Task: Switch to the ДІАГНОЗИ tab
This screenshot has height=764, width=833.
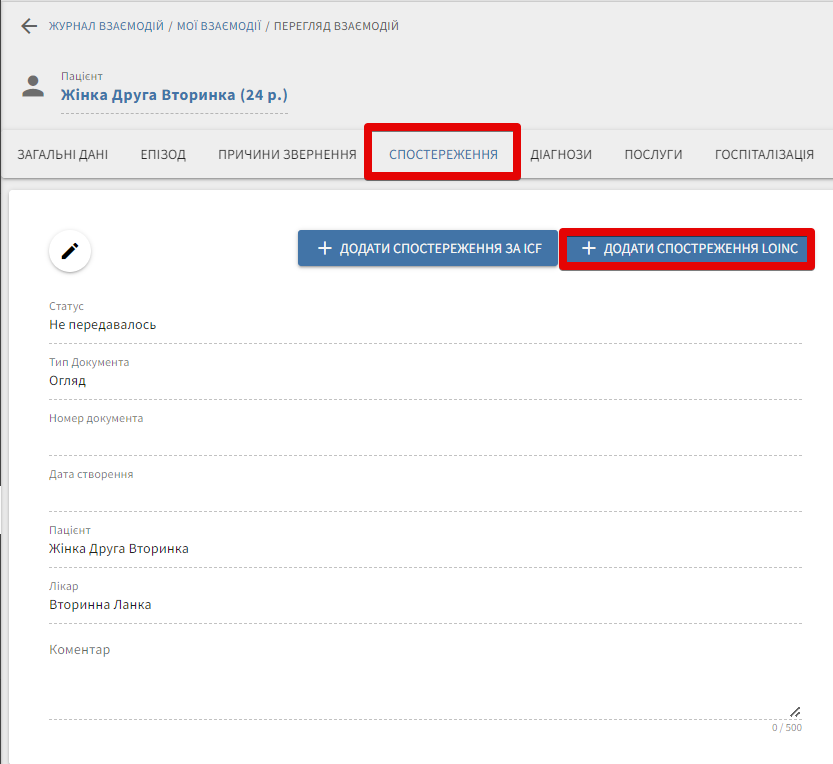Action: click(561, 154)
